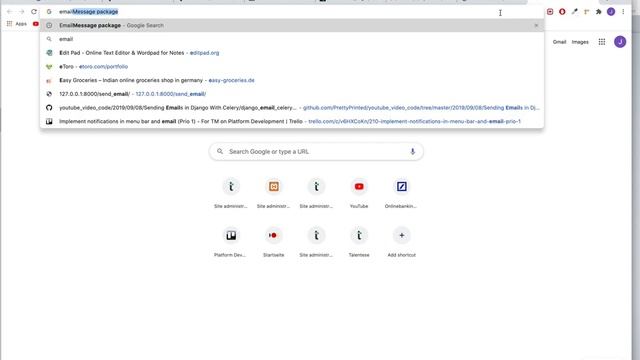
Task: Open the first 'Site administr...' shortcut tile
Action: (231, 193)
